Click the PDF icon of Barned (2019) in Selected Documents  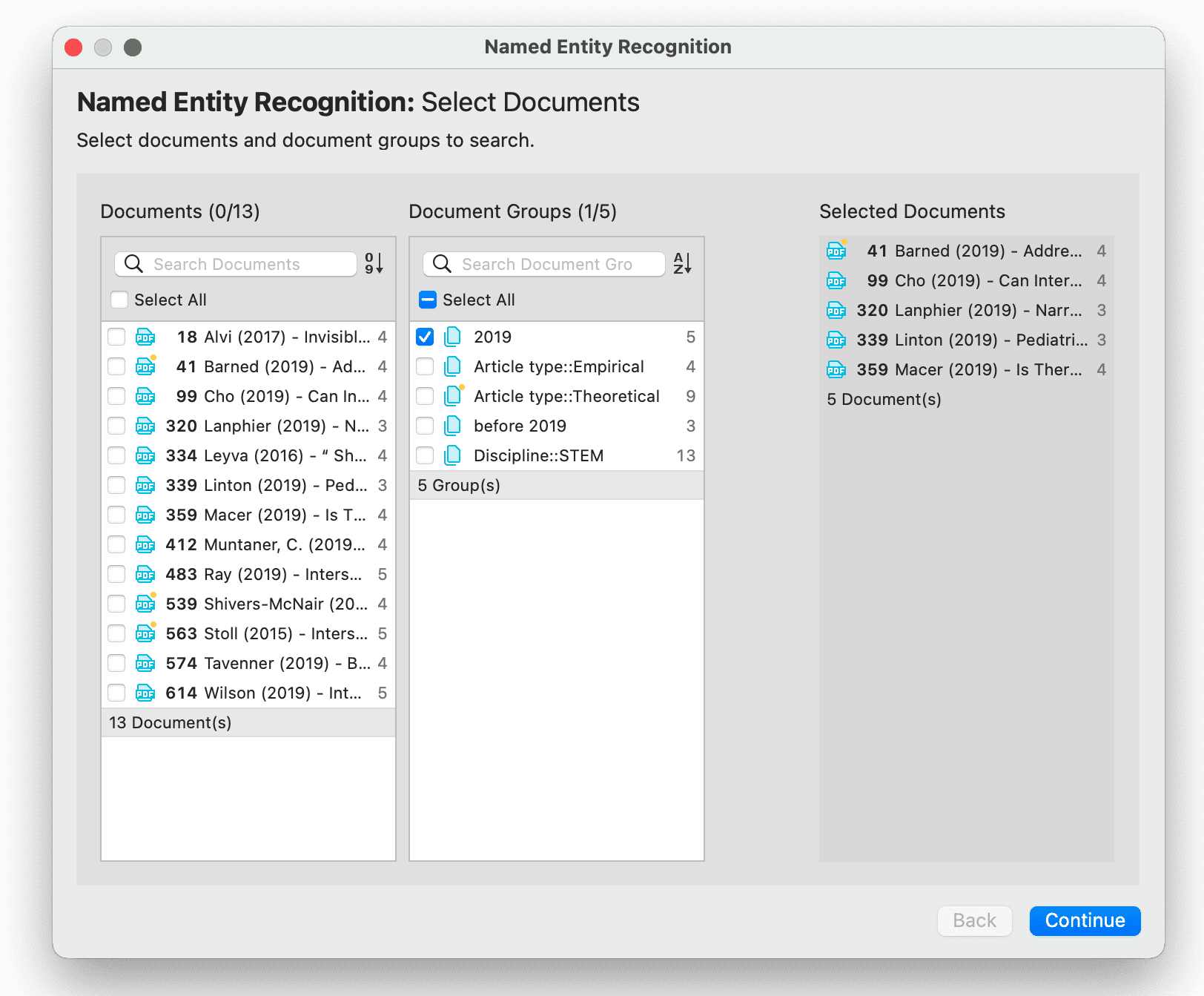point(837,251)
